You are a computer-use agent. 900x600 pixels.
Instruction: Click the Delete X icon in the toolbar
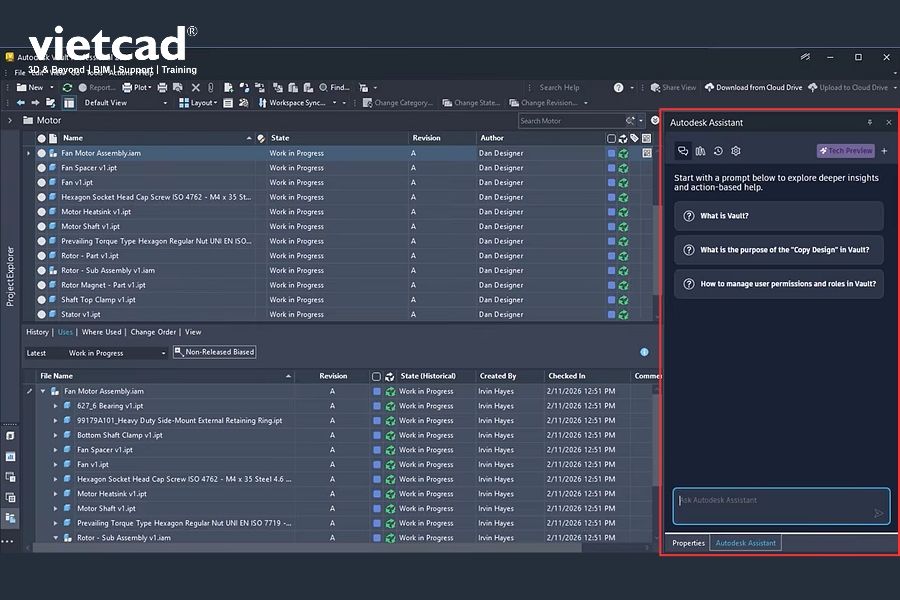[x=196, y=87]
